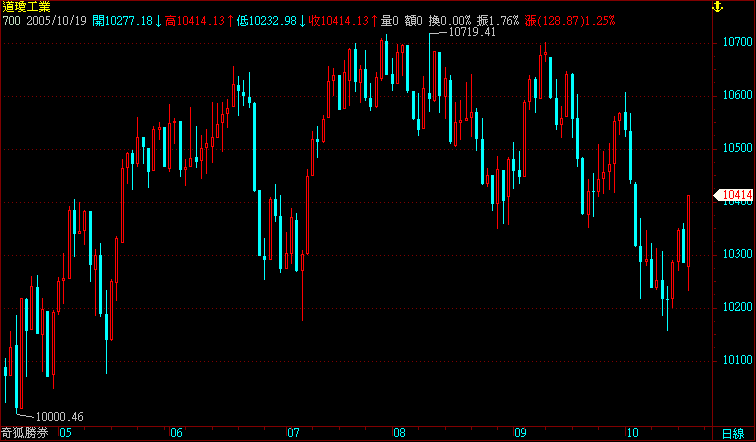Click month 09 on time axis
The width and height of the screenshot is (756, 442).
pos(520,433)
